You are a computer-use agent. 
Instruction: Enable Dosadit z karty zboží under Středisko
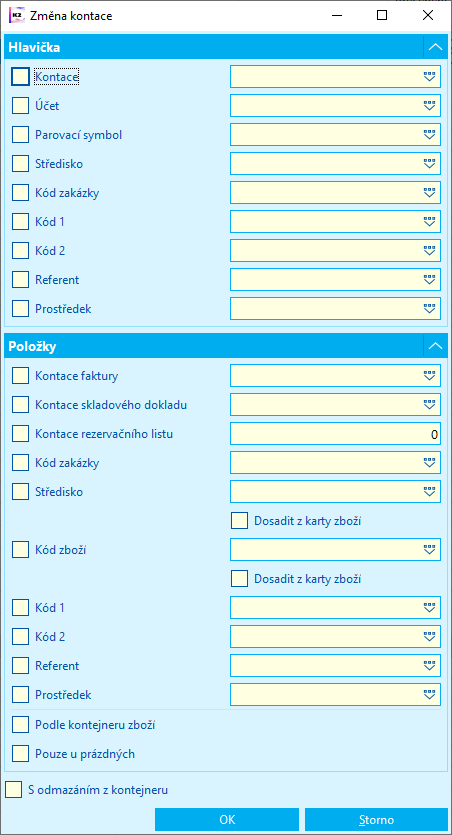(x=240, y=520)
